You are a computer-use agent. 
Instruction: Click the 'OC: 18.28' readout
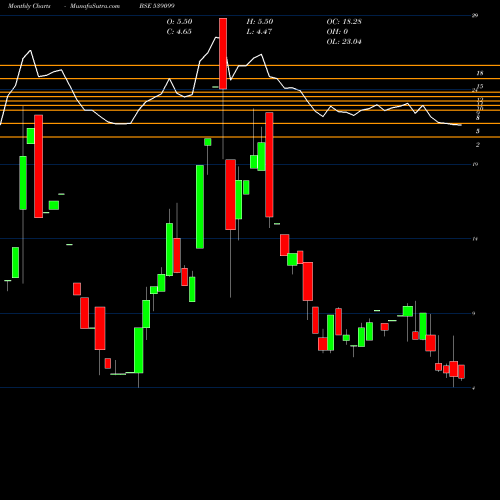click(344, 22)
